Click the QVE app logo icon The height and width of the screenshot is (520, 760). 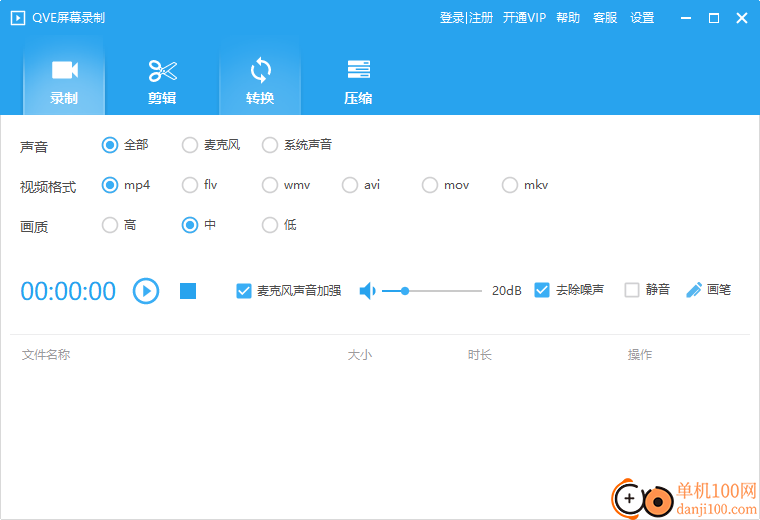point(17,18)
